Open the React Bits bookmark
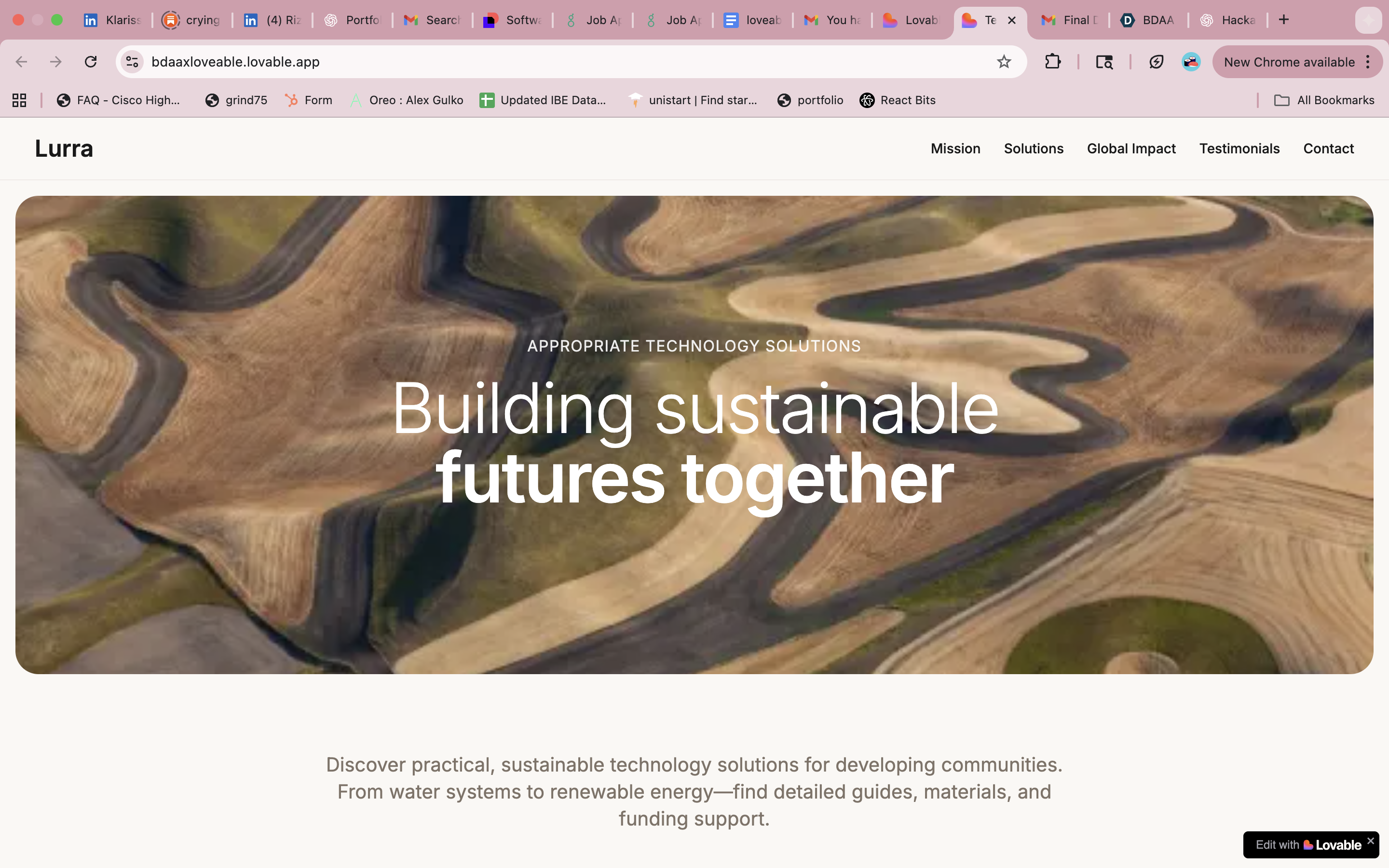 coord(898,100)
